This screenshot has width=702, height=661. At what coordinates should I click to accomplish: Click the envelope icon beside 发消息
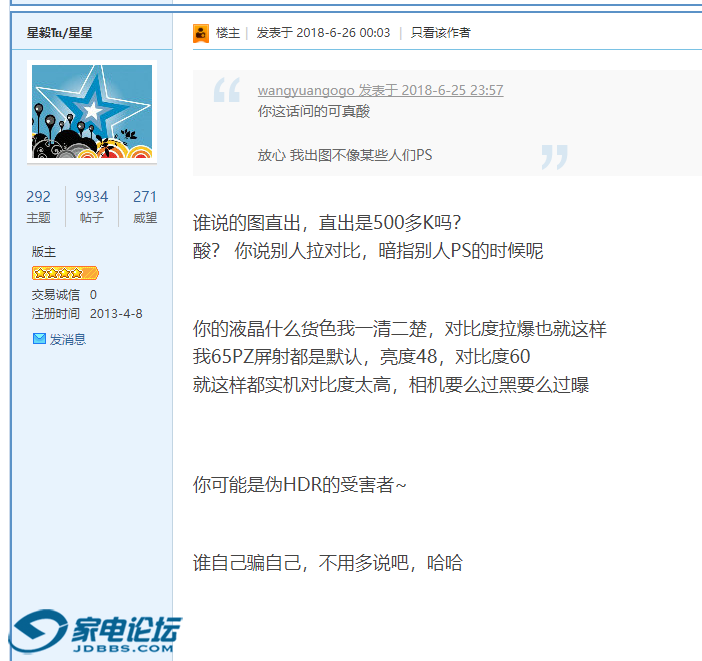39,339
